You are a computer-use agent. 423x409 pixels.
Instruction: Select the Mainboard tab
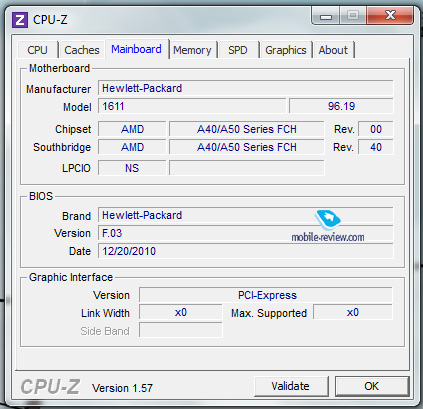(x=136, y=49)
